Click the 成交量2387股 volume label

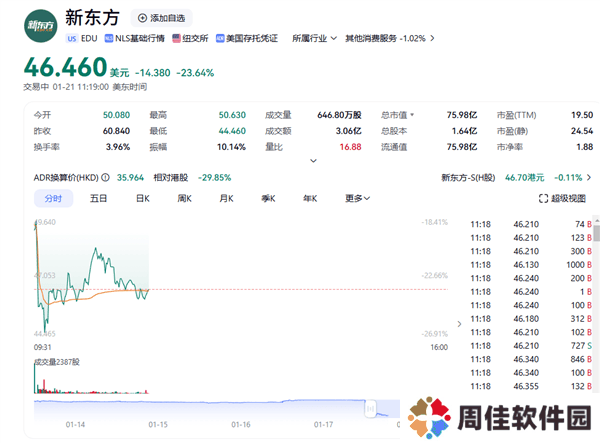pos(57,362)
